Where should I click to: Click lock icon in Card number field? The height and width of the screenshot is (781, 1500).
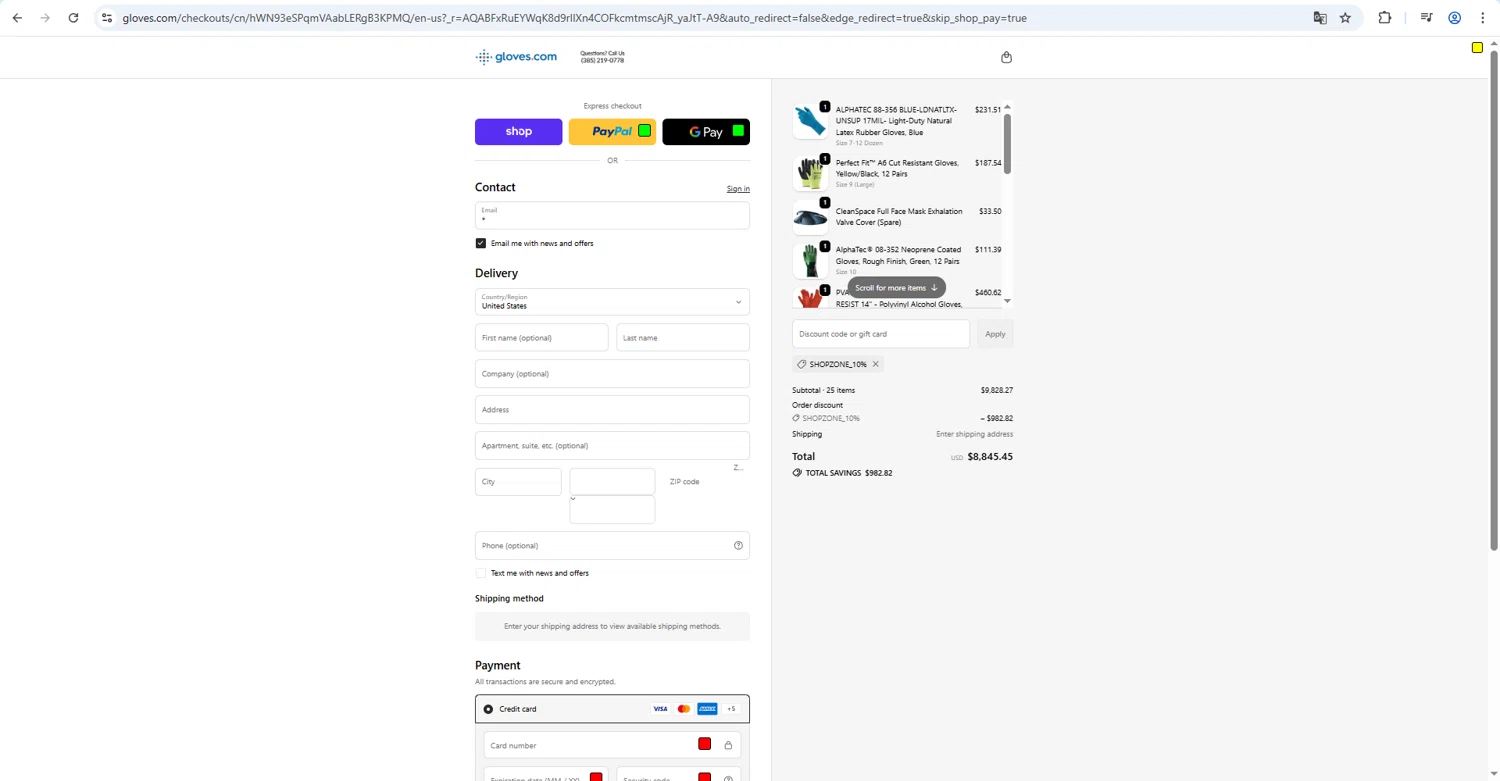pyautogui.click(x=728, y=745)
